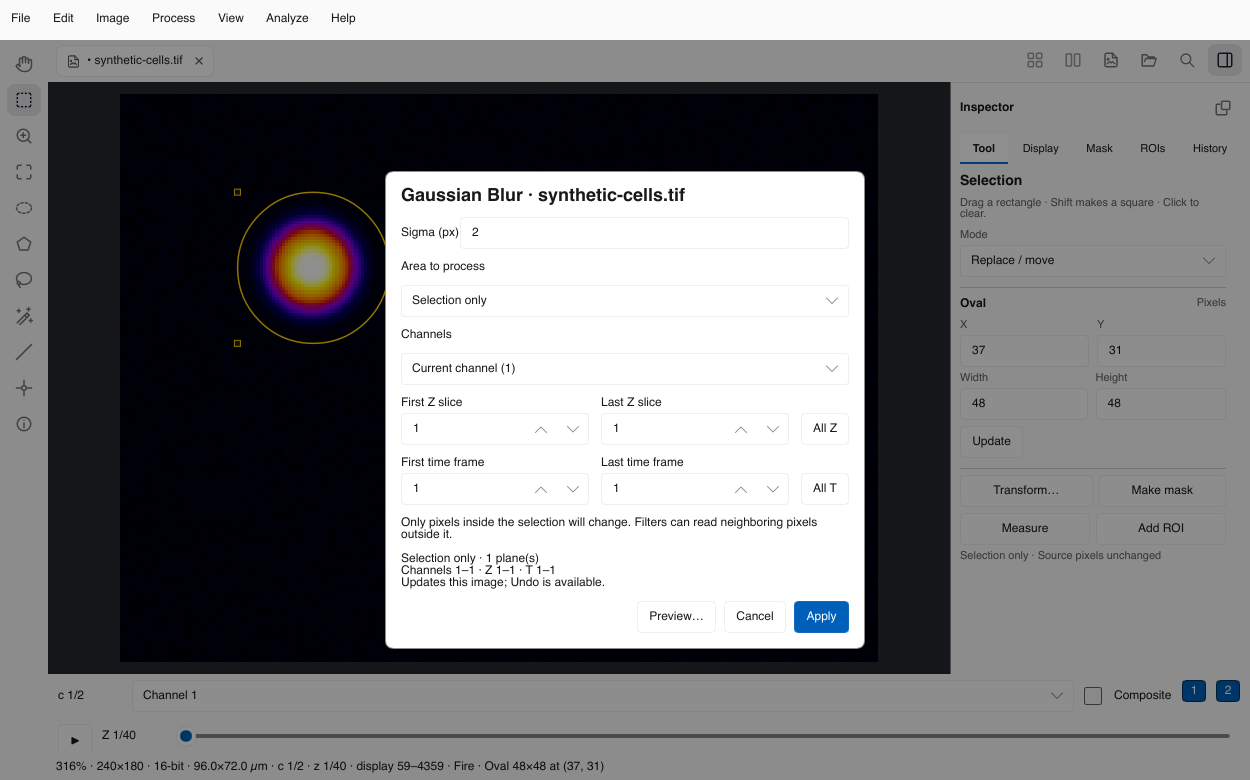Click the Sigma (px) input field

point(654,233)
